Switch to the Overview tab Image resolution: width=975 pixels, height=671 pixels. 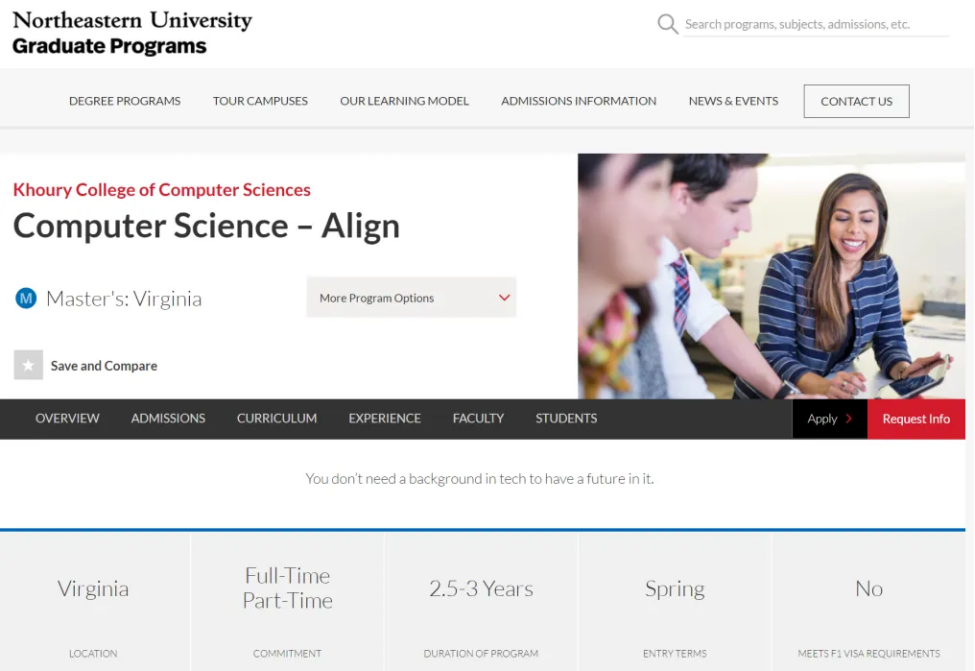click(67, 419)
